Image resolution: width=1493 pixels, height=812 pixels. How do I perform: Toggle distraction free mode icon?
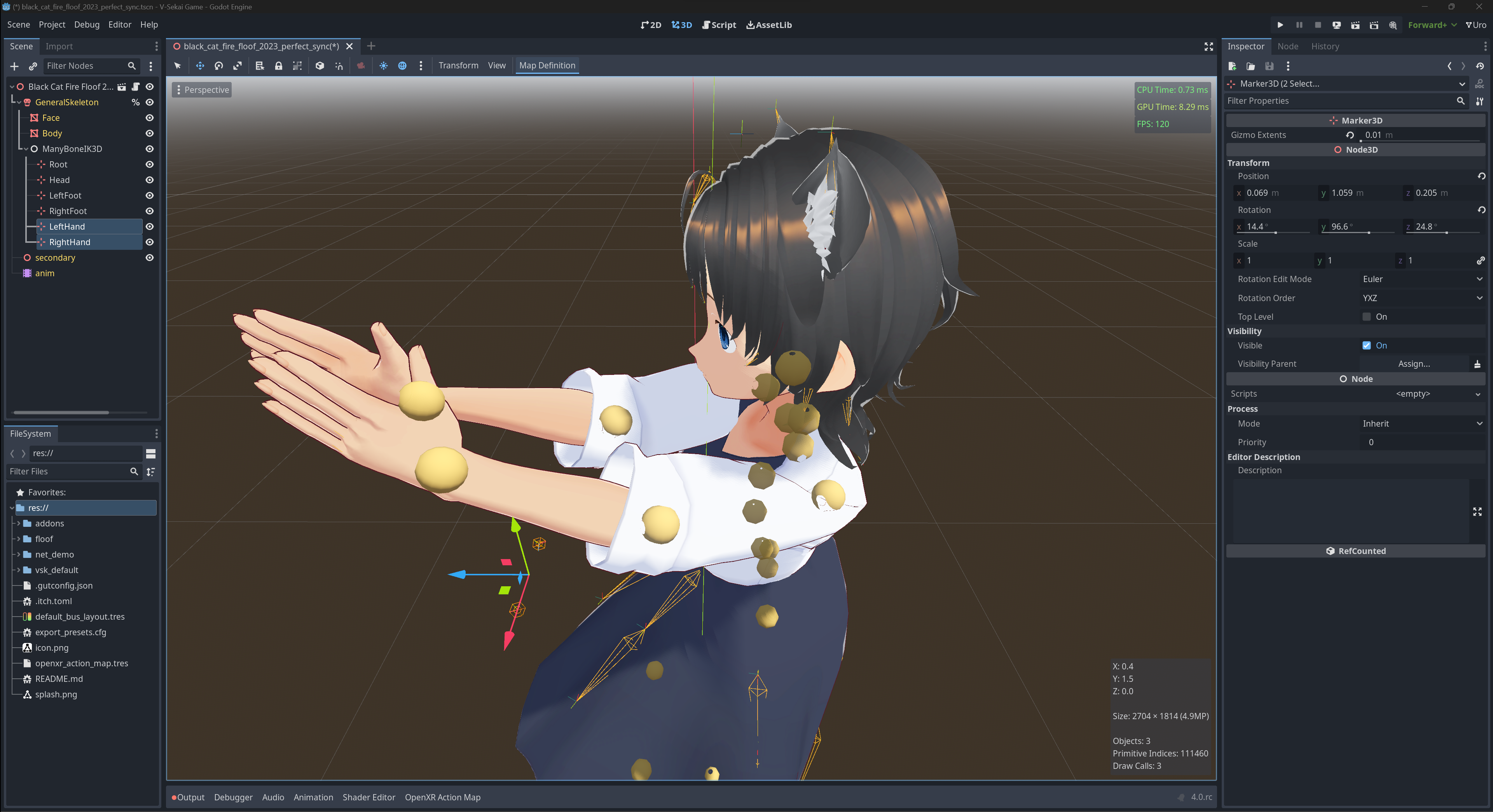coord(1208,46)
